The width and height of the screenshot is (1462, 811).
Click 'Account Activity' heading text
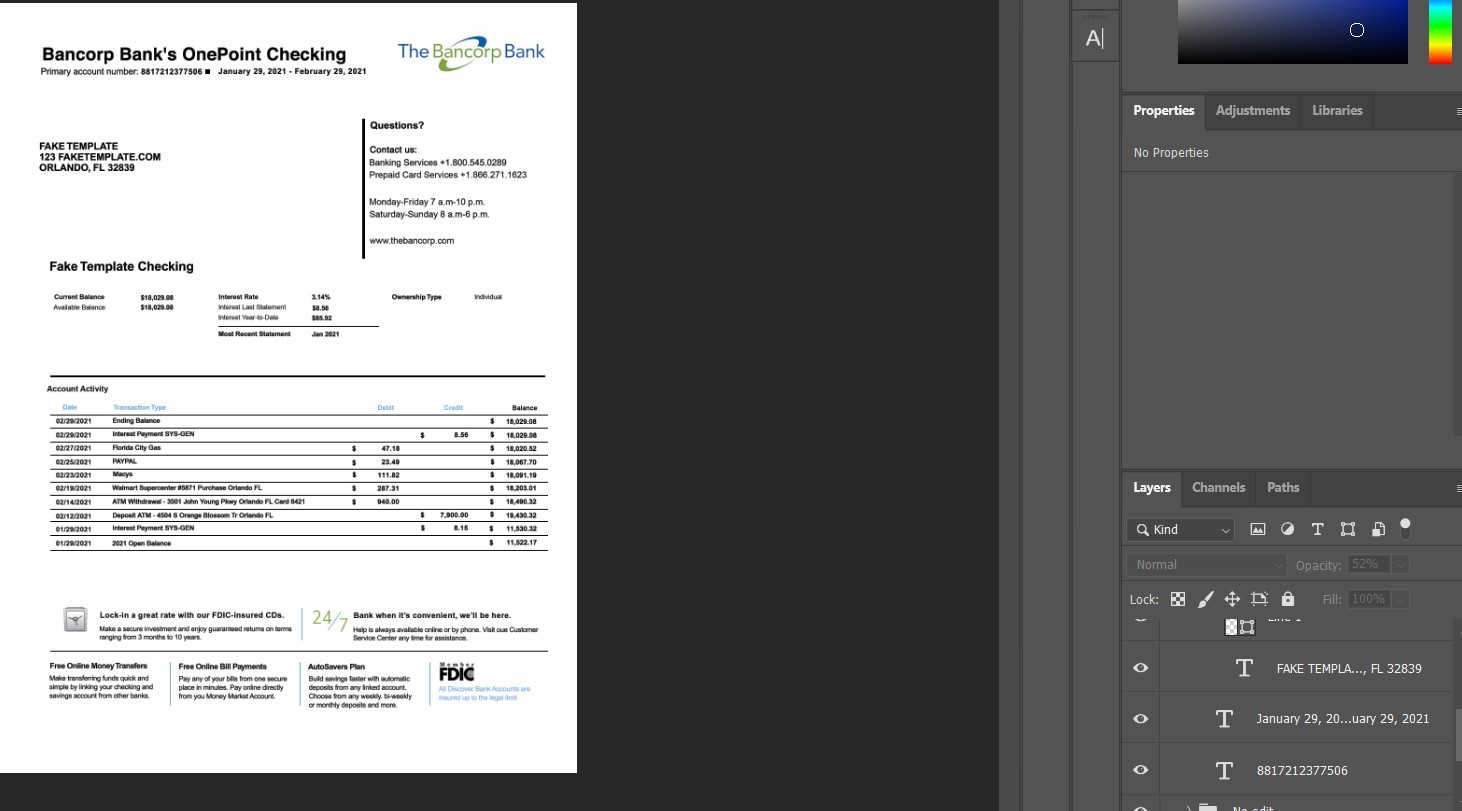[77, 388]
